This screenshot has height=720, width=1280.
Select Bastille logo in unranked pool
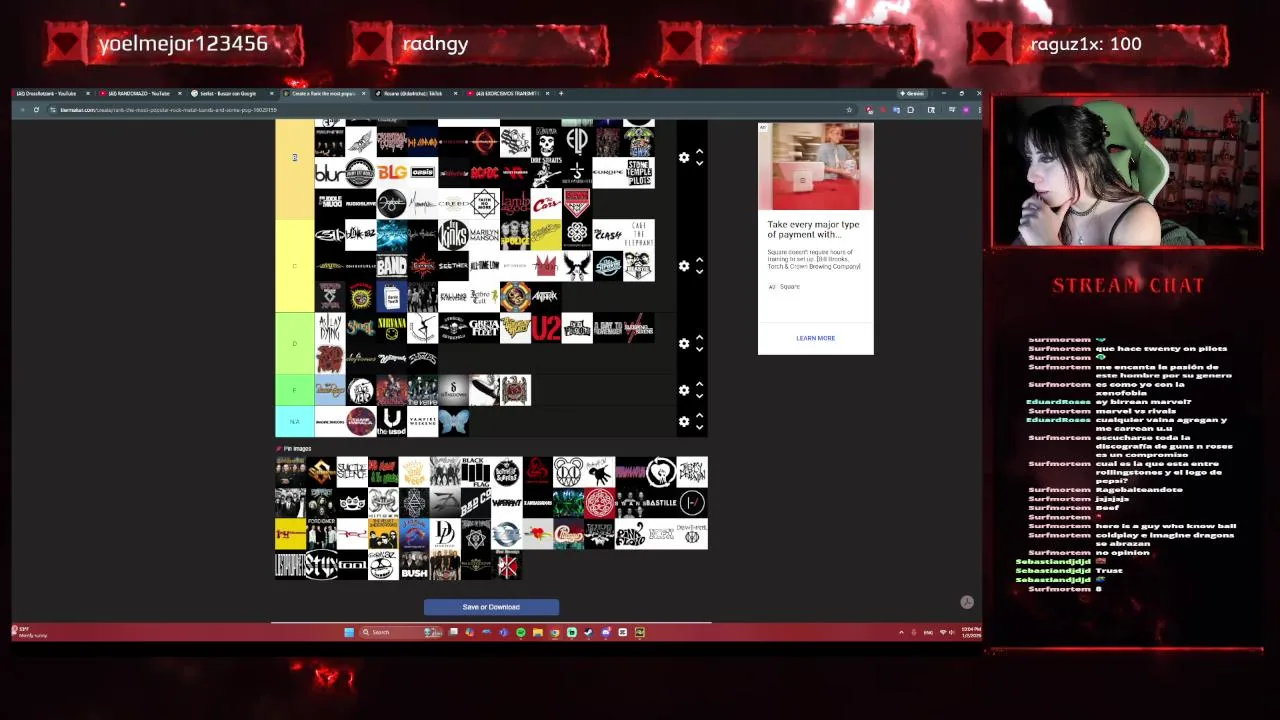pyautogui.click(x=661, y=503)
